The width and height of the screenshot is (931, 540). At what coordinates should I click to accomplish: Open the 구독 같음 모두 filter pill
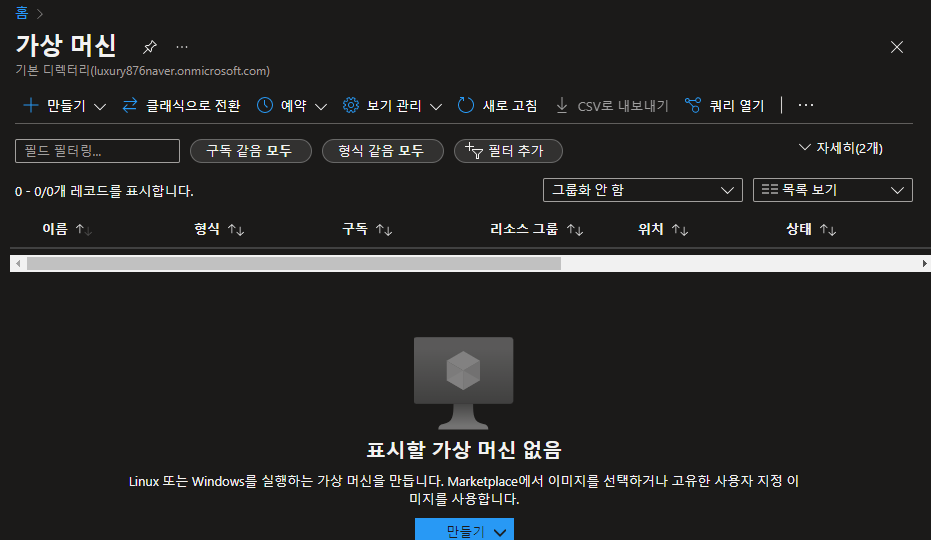pos(251,151)
